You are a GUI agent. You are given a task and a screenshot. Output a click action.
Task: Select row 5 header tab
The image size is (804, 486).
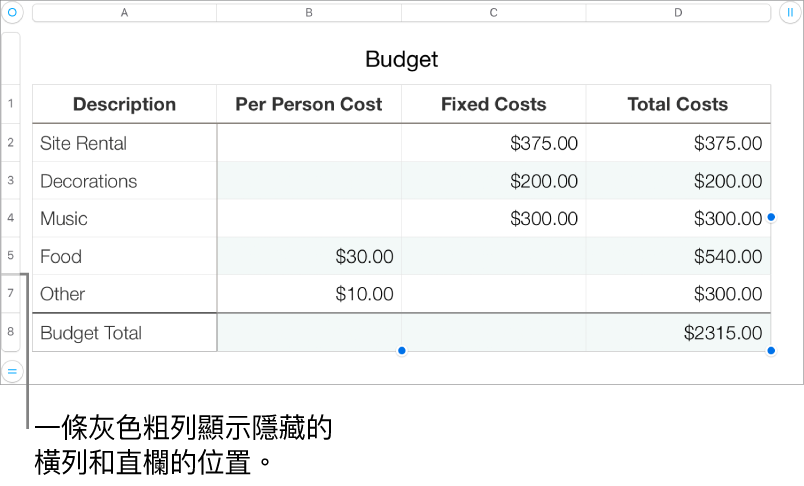point(11,256)
